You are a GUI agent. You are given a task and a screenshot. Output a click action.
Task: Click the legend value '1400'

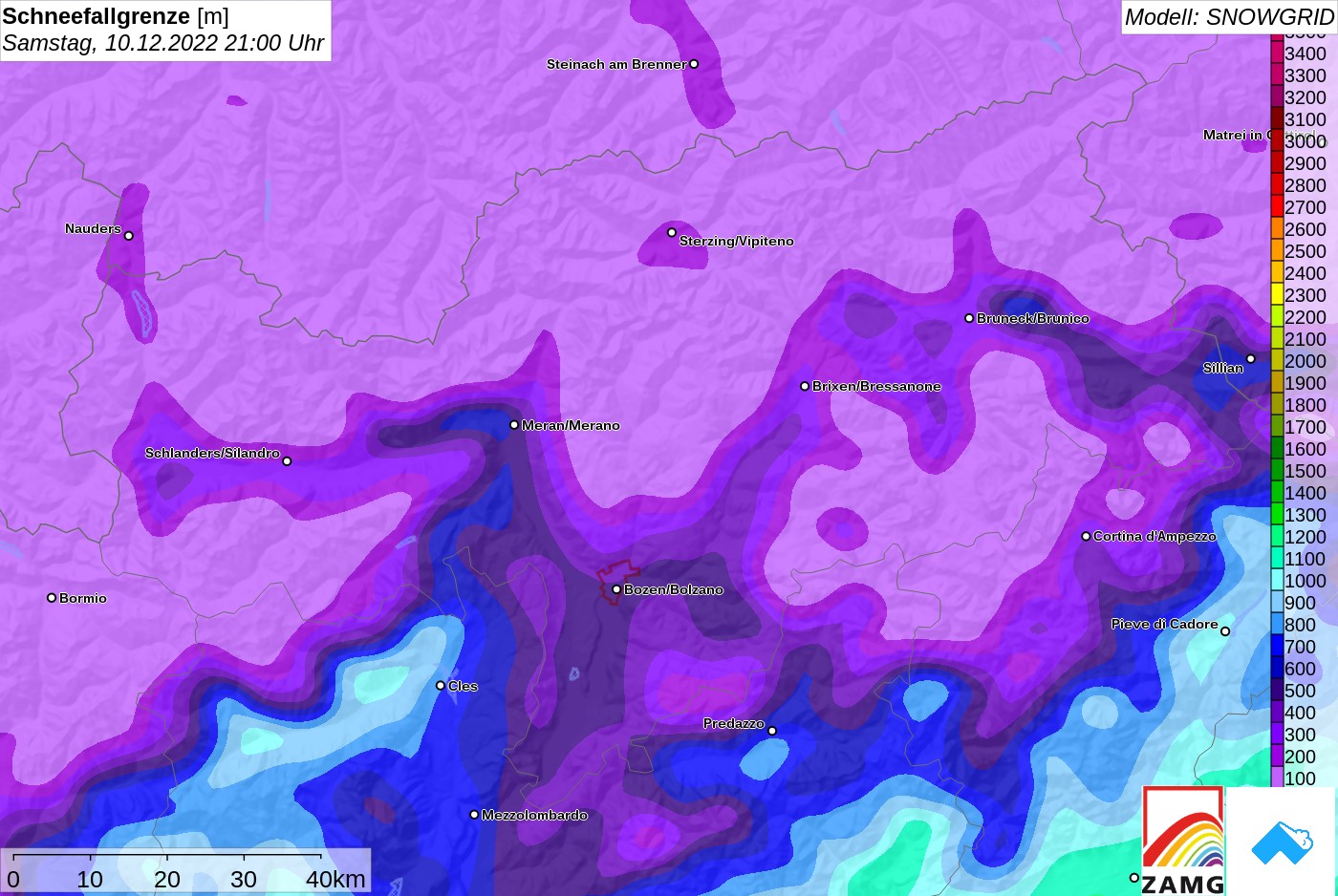click(x=1306, y=493)
